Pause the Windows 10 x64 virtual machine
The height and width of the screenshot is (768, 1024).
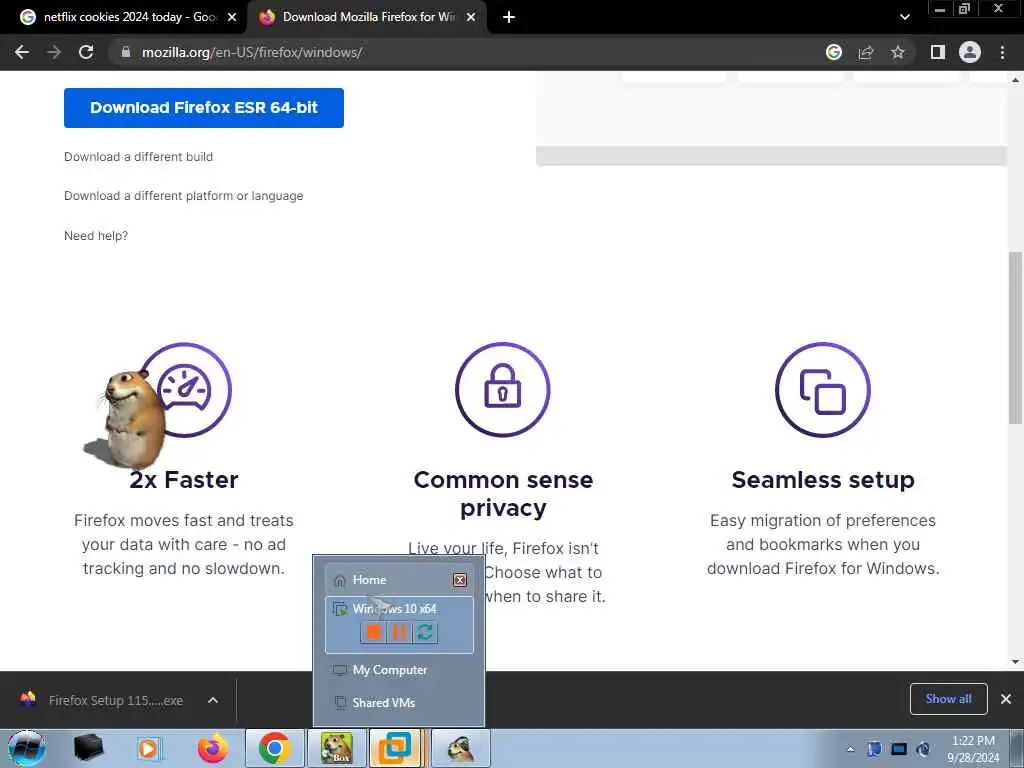(399, 632)
